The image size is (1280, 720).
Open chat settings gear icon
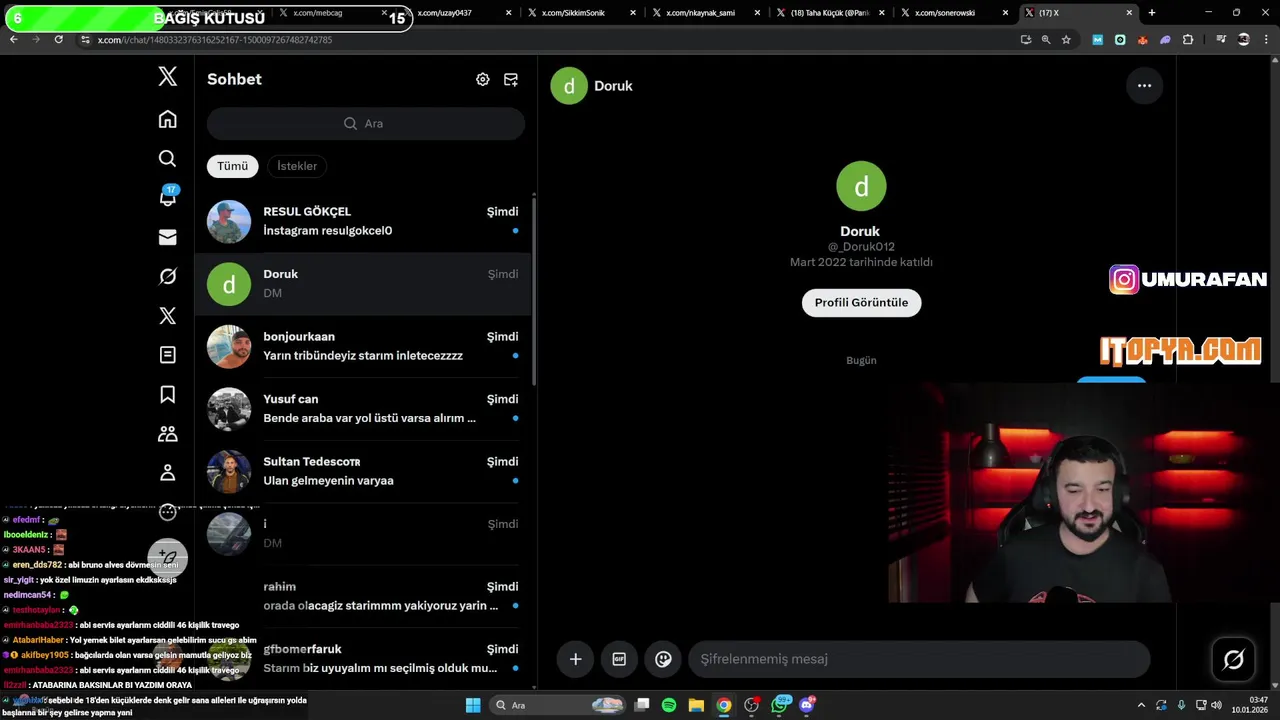pyautogui.click(x=483, y=79)
